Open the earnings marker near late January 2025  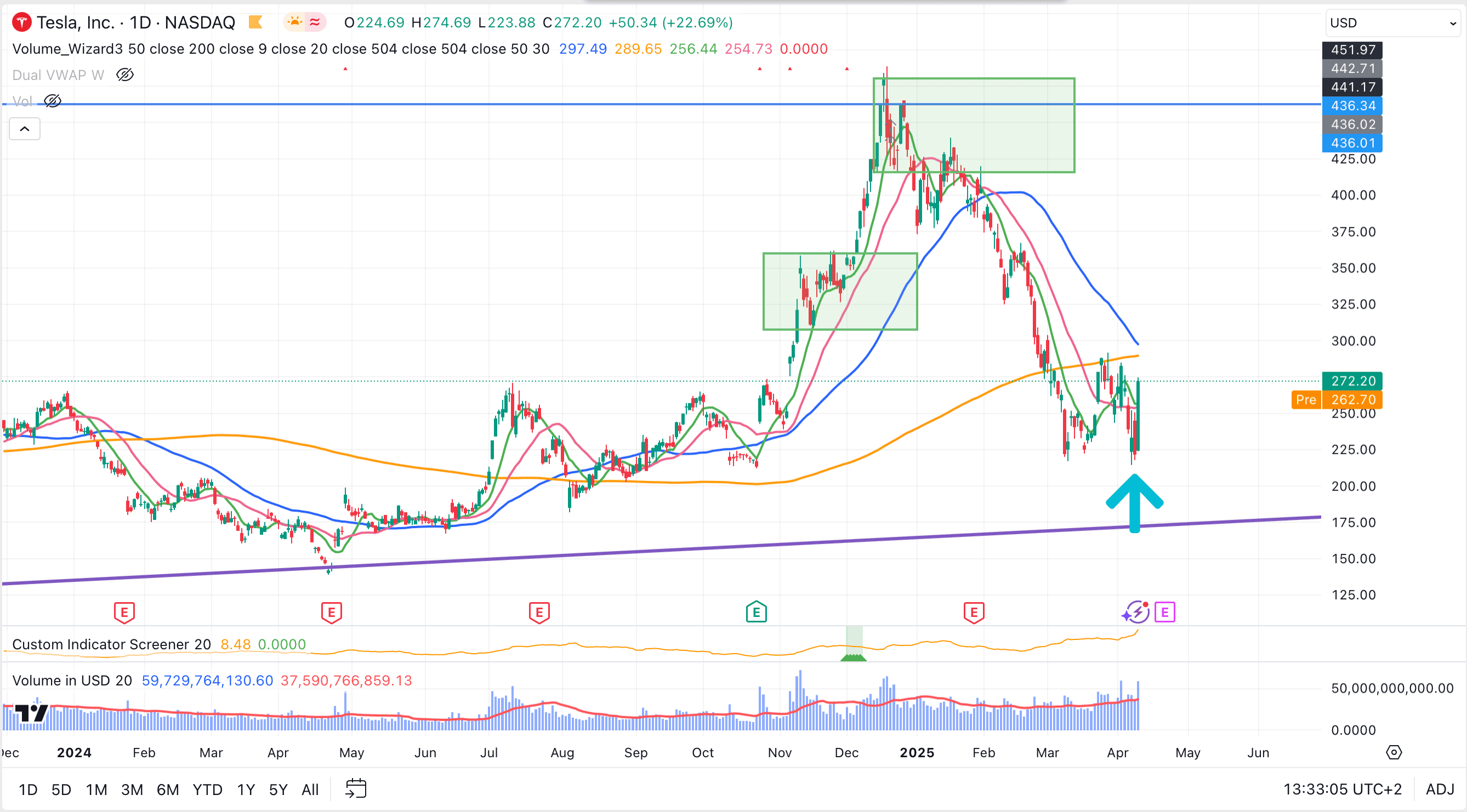pos(974,613)
